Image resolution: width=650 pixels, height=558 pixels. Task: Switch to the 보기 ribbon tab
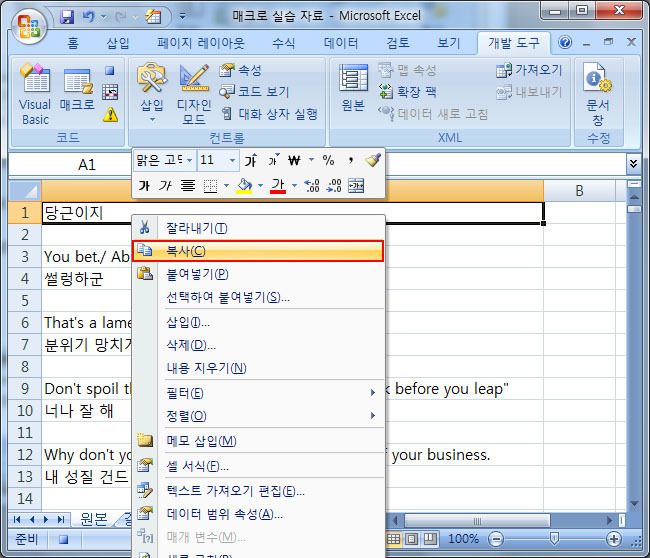coord(449,43)
